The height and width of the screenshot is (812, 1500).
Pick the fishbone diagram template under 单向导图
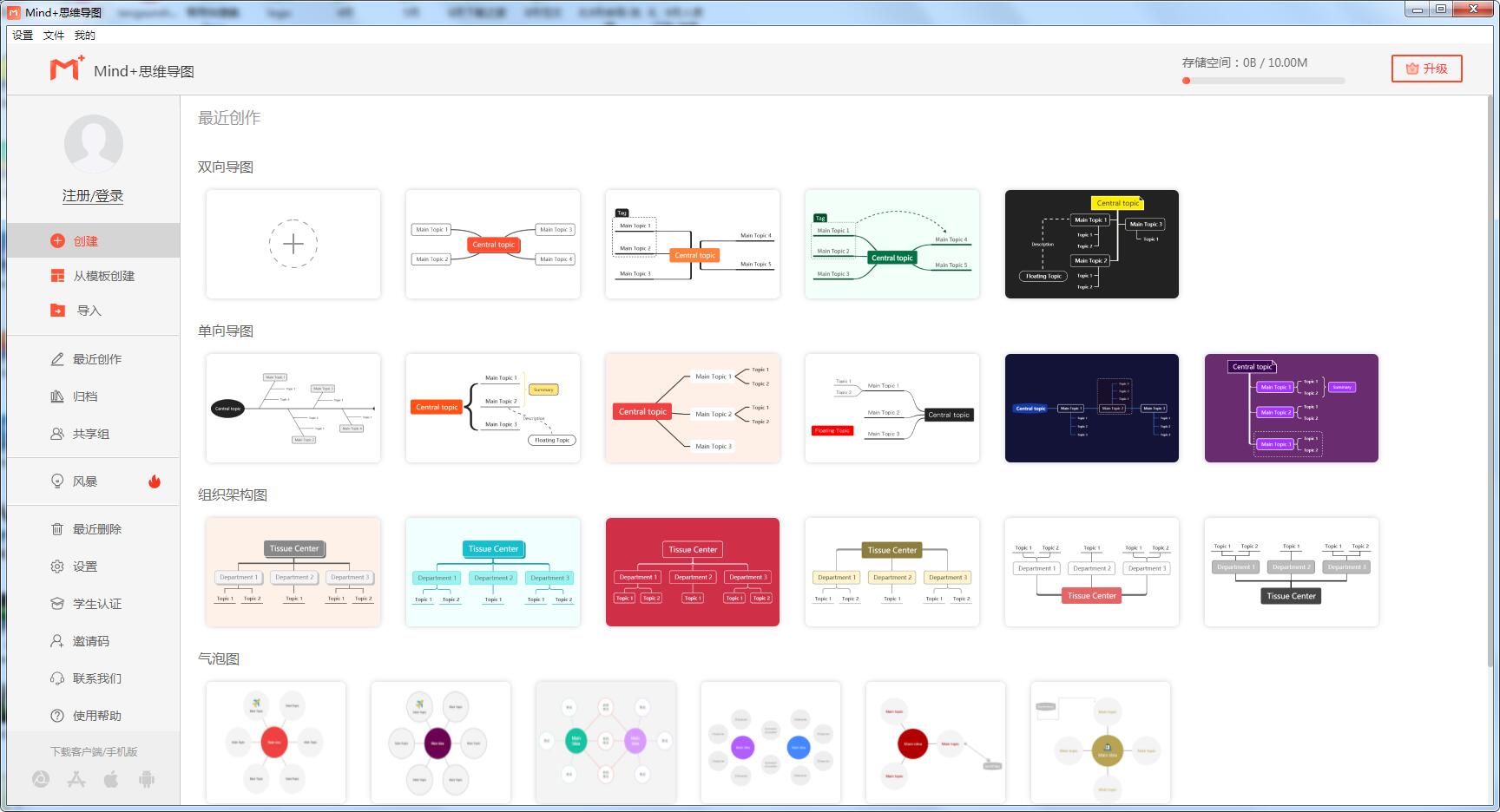(293, 408)
